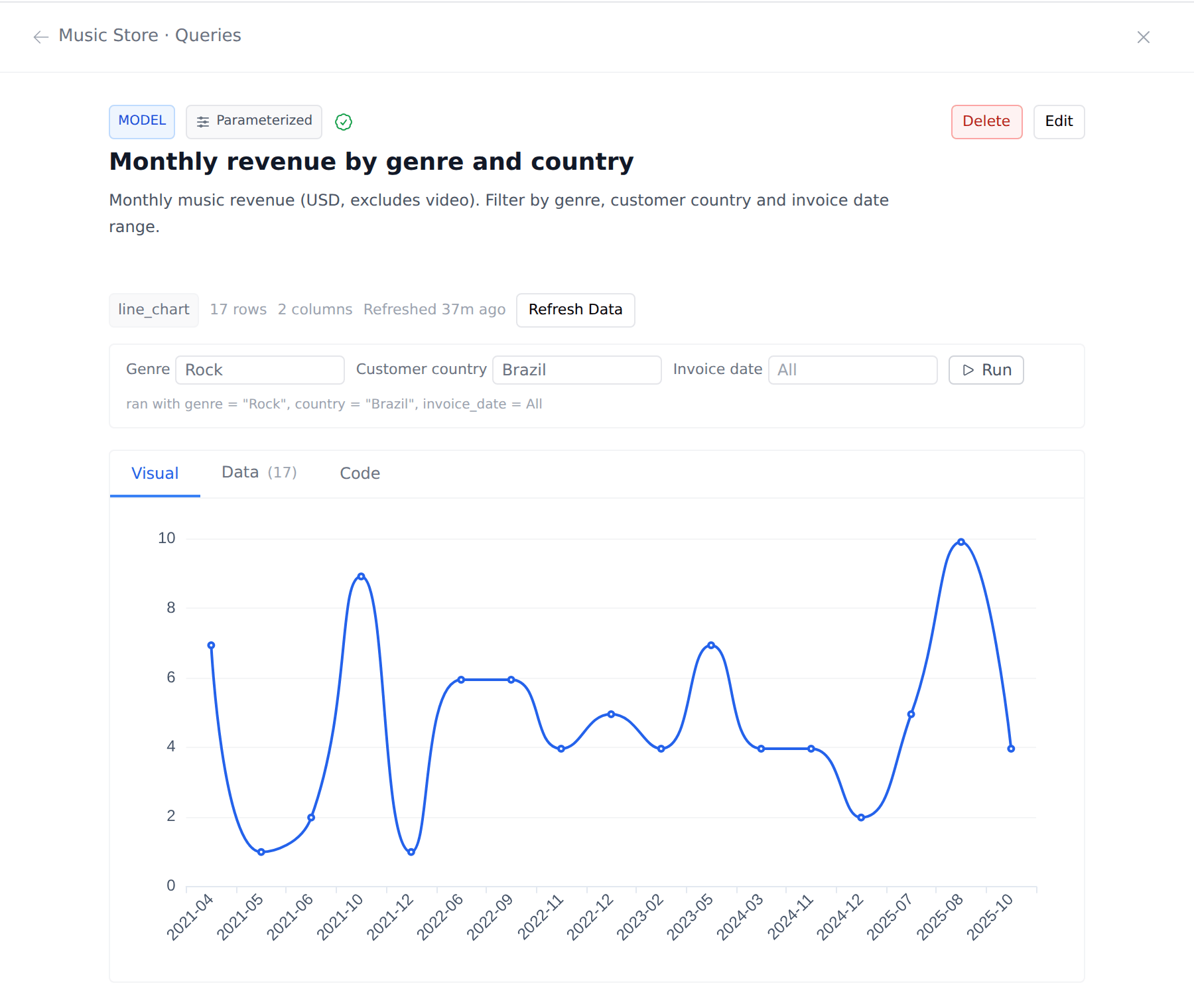This screenshot has height=1008, width=1194.
Task: Click the '2 columns' text
Action: [315, 310]
